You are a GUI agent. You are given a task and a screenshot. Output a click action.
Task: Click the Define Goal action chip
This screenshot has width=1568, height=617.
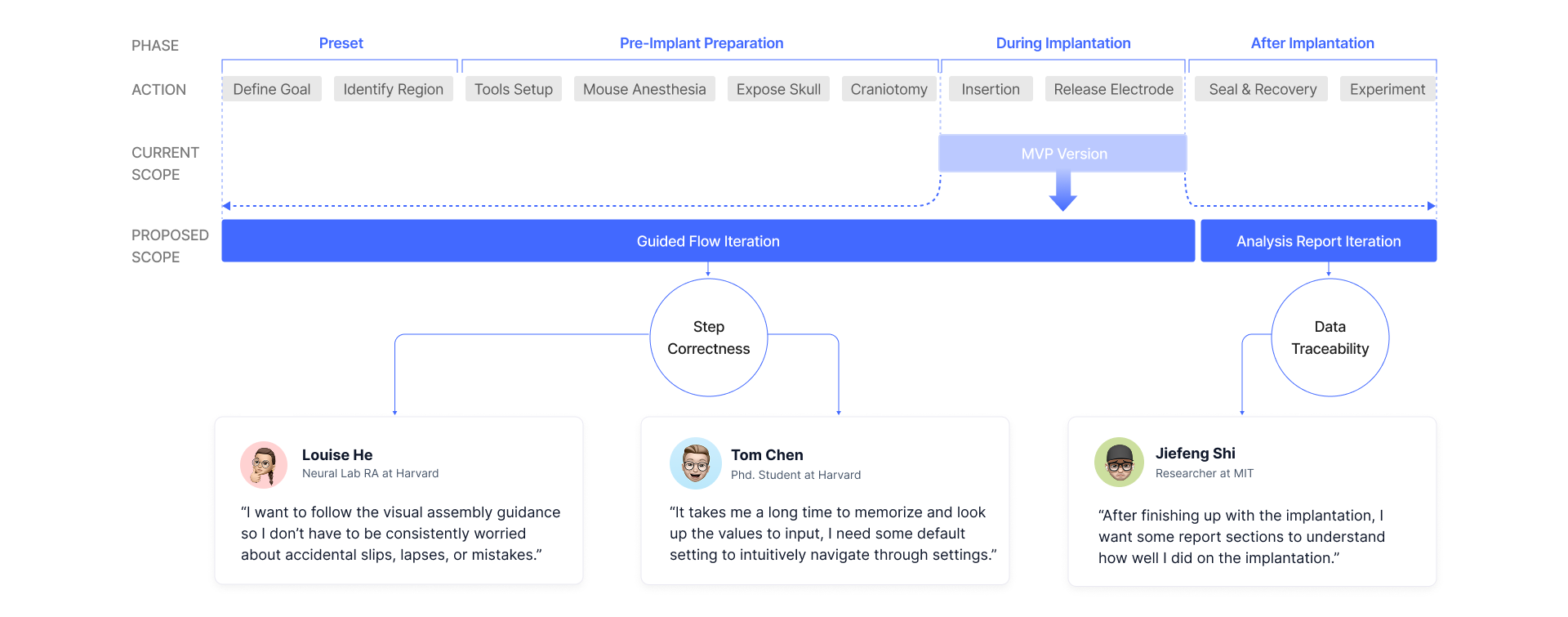coord(272,89)
